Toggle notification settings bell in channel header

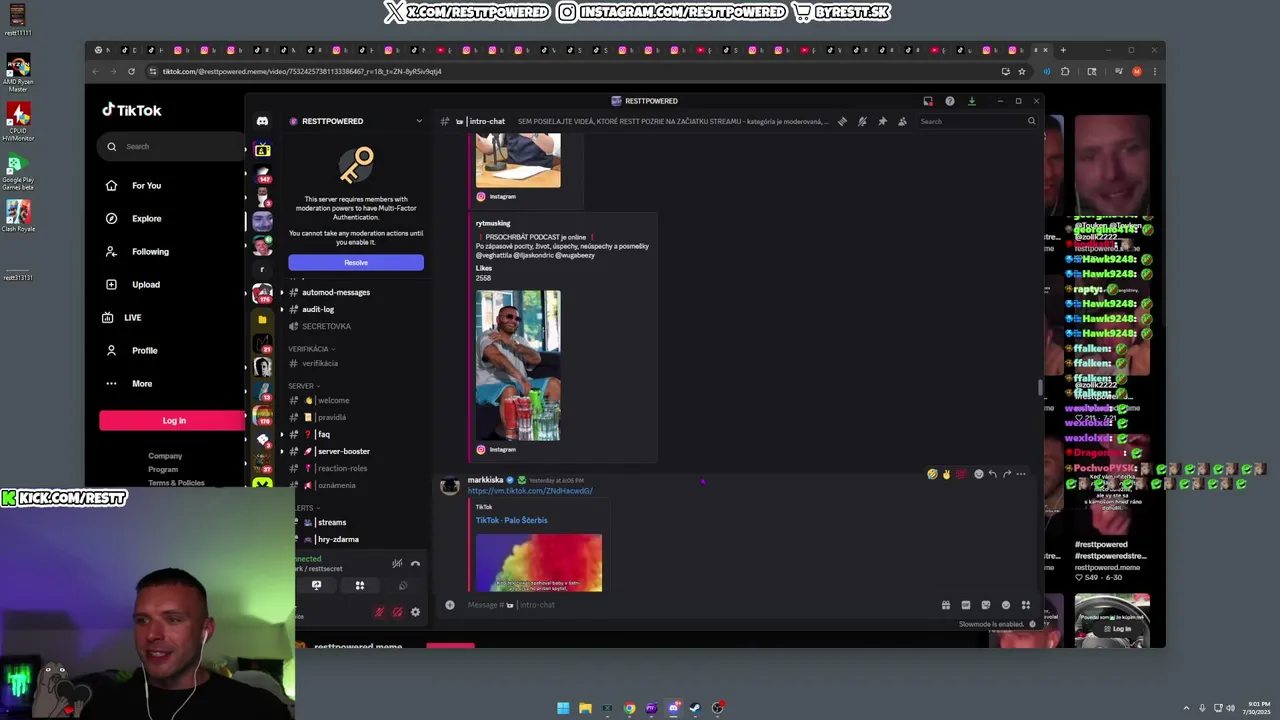click(862, 121)
